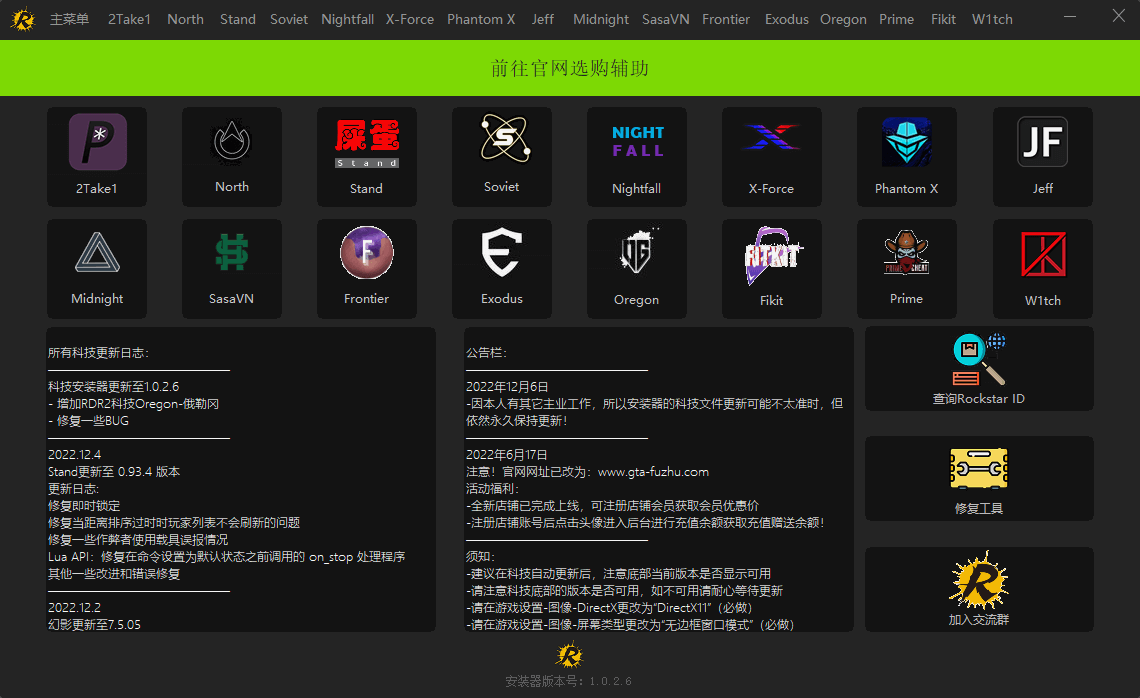This screenshot has height=698, width=1140.
Task: Select the Nightfall logo tile
Action: click(637, 157)
